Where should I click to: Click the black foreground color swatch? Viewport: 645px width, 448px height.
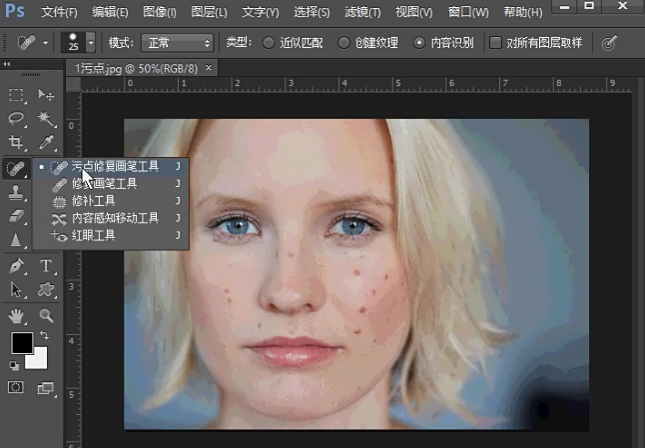click(21, 342)
